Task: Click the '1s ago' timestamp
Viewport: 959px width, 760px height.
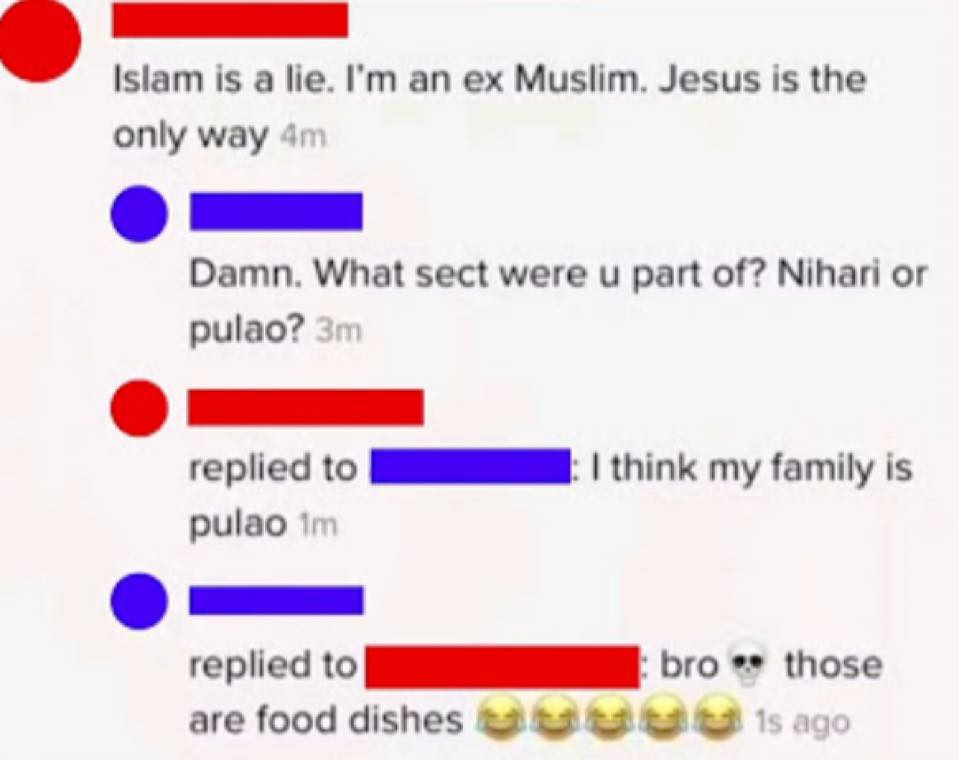Action: (802, 723)
